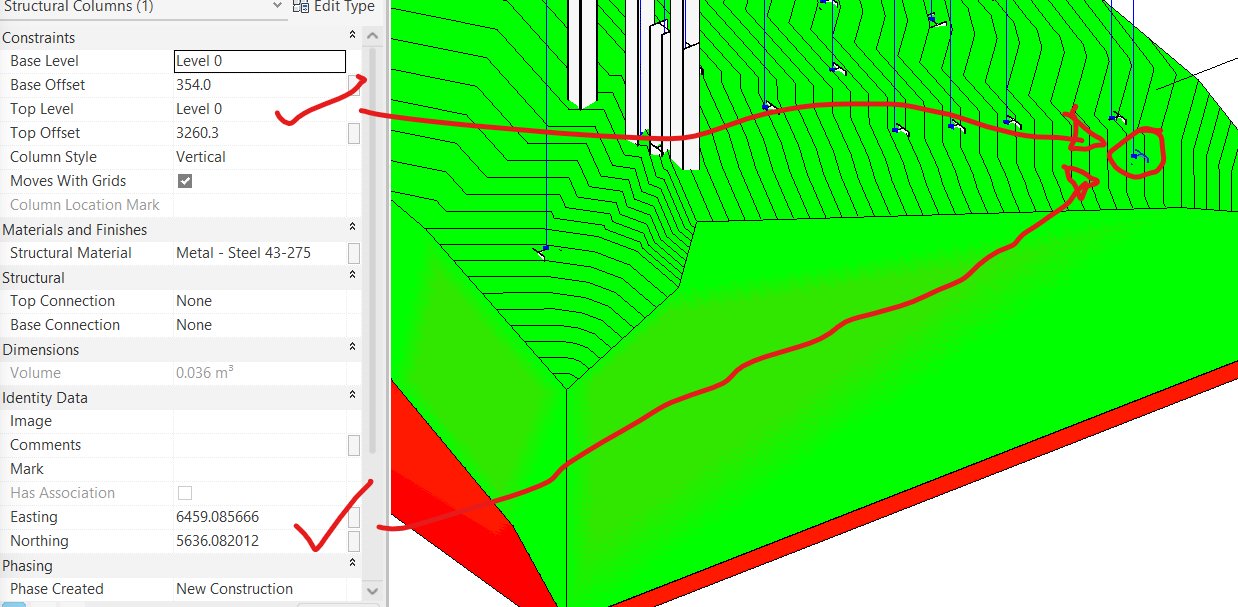The height and width of the screenshot is (607, 1238).
Task: Click the Edit Type button
Action: pos(334,6)
